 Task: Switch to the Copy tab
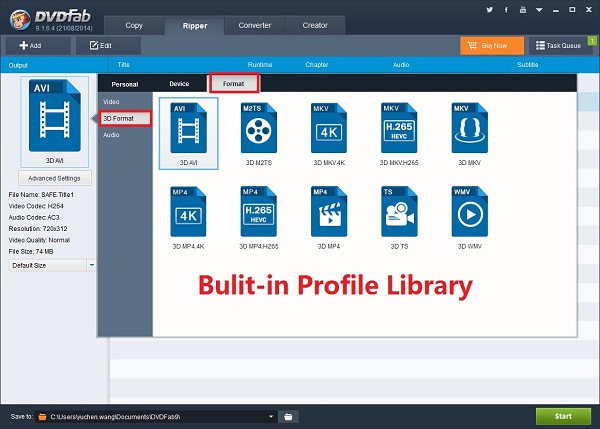coord(134,25)
